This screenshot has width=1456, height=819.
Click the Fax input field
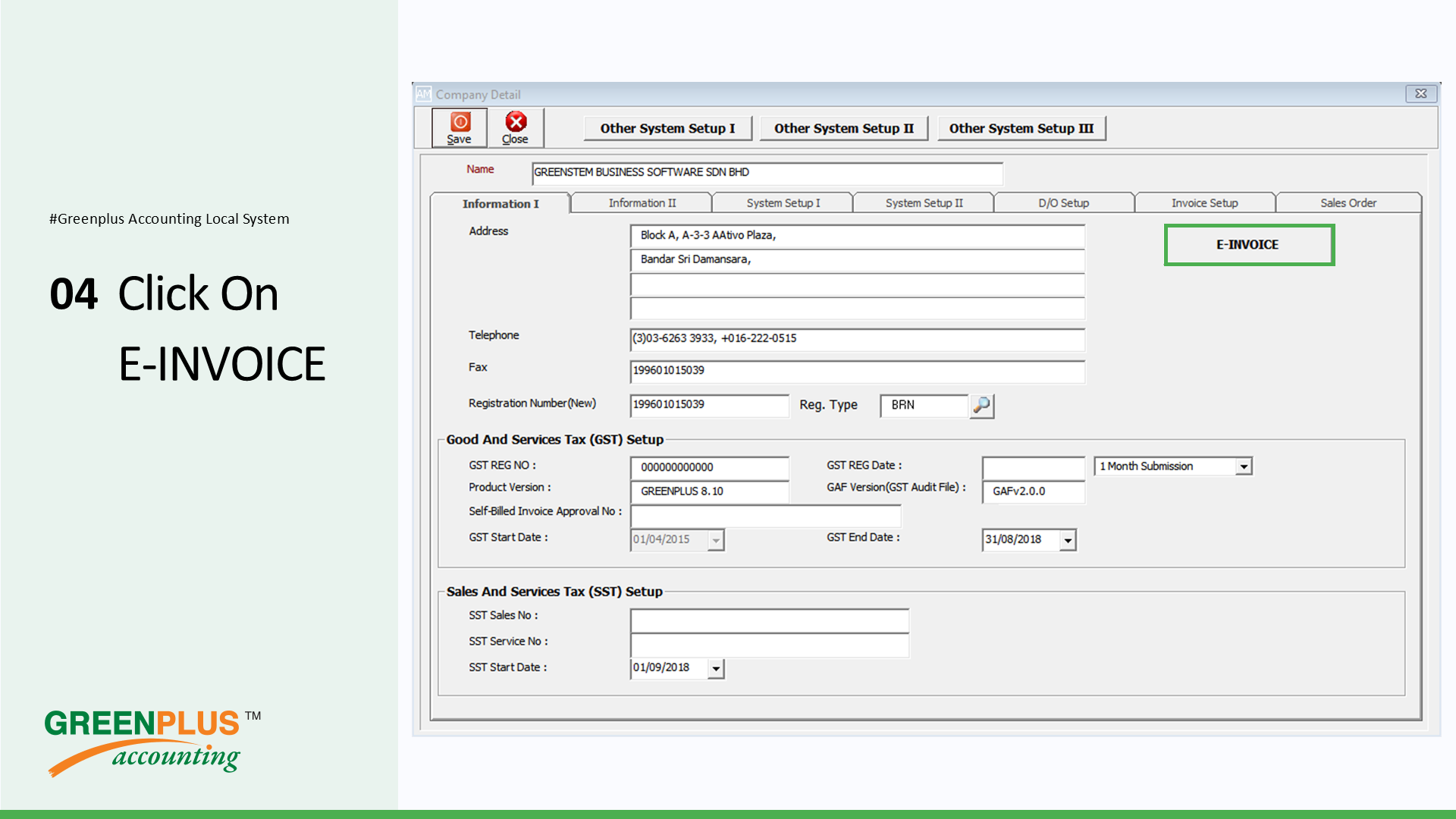pyautogui.click(x=858, y=371)
